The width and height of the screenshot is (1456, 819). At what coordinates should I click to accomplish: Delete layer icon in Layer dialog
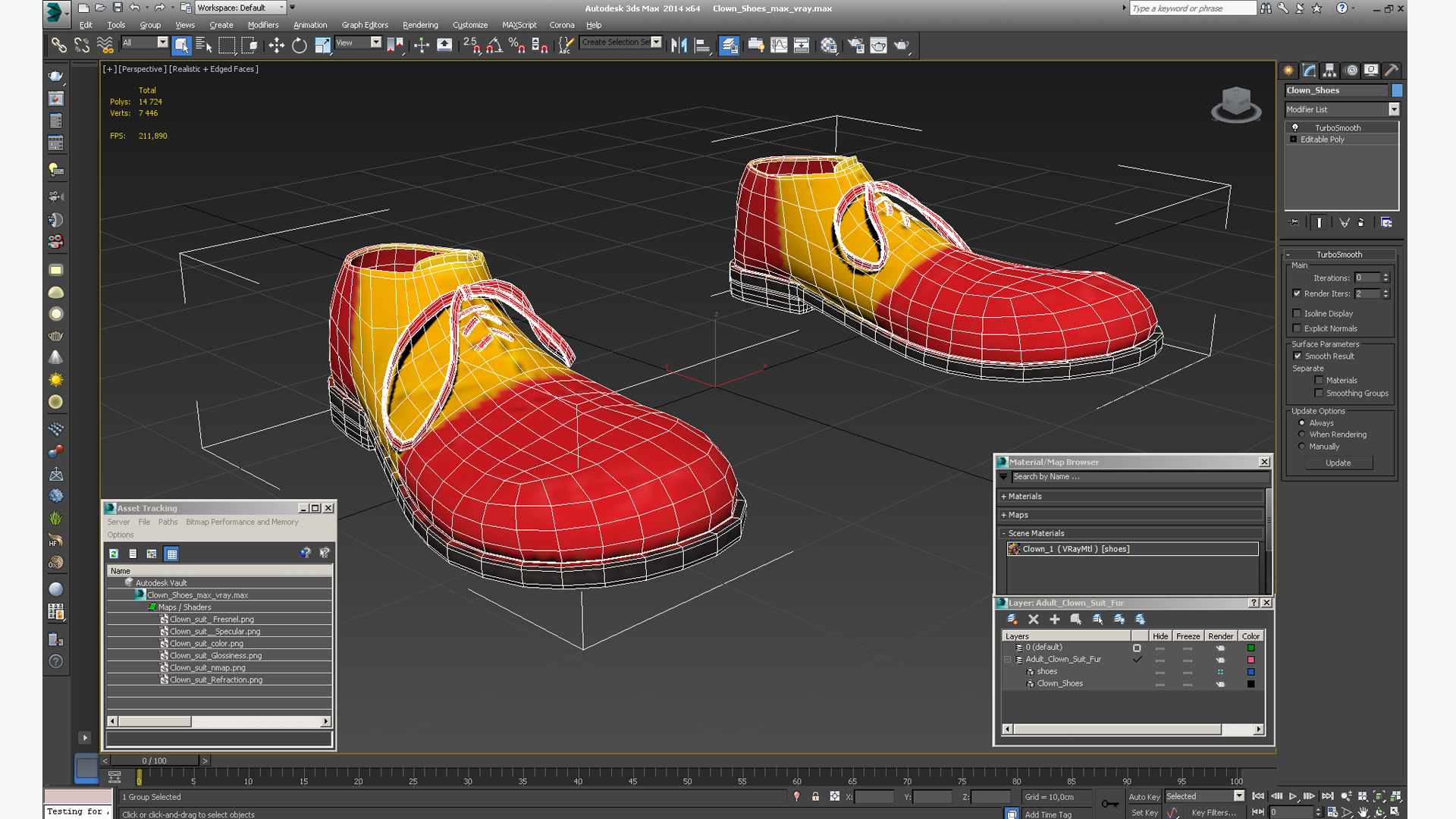click(x=1033, y=620)
